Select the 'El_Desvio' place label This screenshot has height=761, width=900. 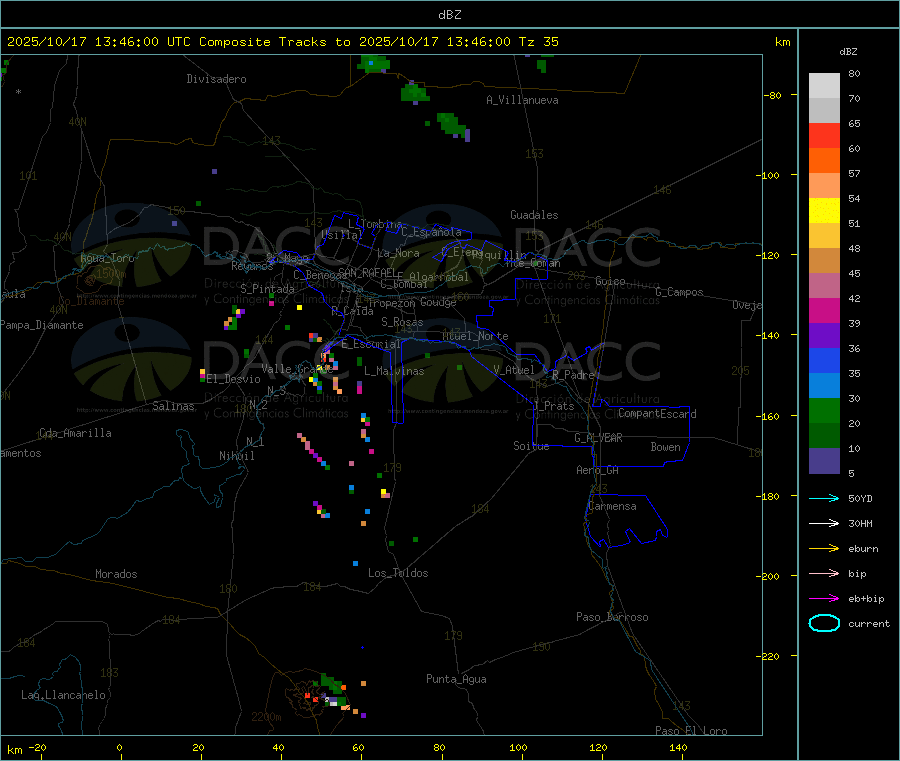pos(233,379)
